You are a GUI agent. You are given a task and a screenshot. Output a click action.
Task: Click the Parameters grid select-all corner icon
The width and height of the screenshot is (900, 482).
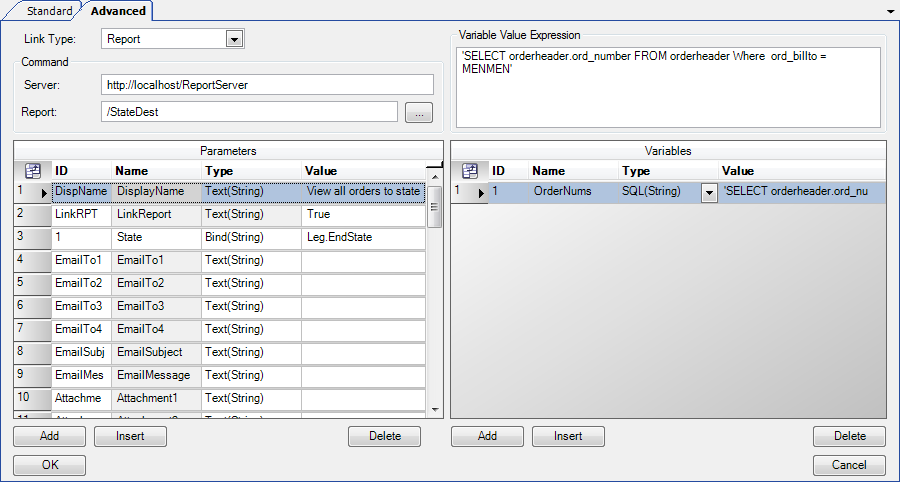pos(32,171)
